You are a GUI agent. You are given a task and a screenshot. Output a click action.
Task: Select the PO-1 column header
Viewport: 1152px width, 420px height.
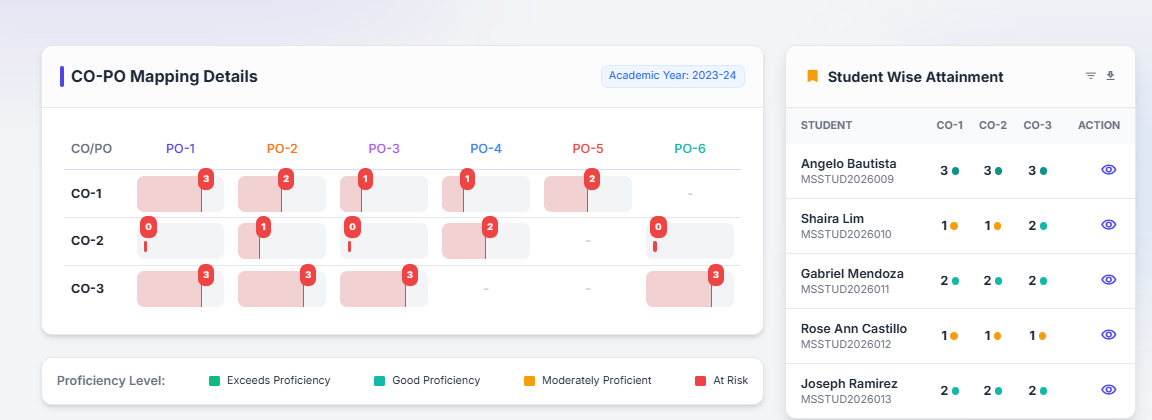pos(180,148)
